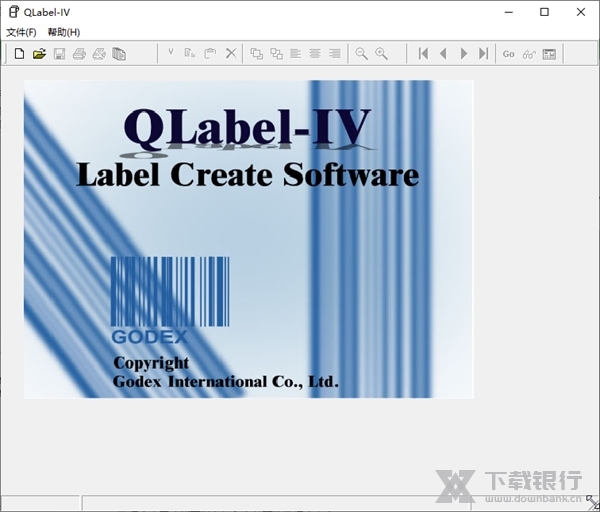
Task: Click the Zoom Out magnifier
Action: (361, 54)
